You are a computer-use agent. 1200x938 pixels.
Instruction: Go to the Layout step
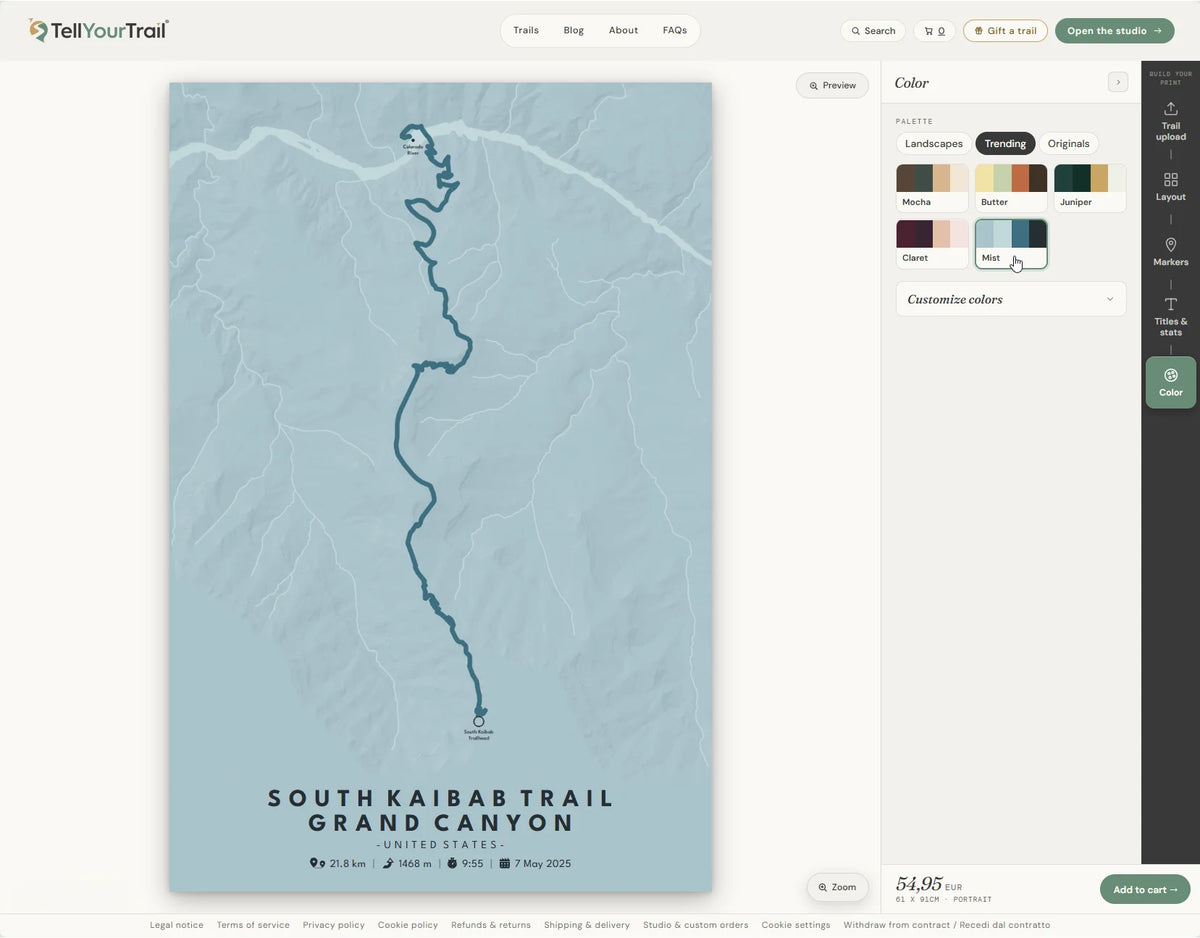pos(1171,186)
